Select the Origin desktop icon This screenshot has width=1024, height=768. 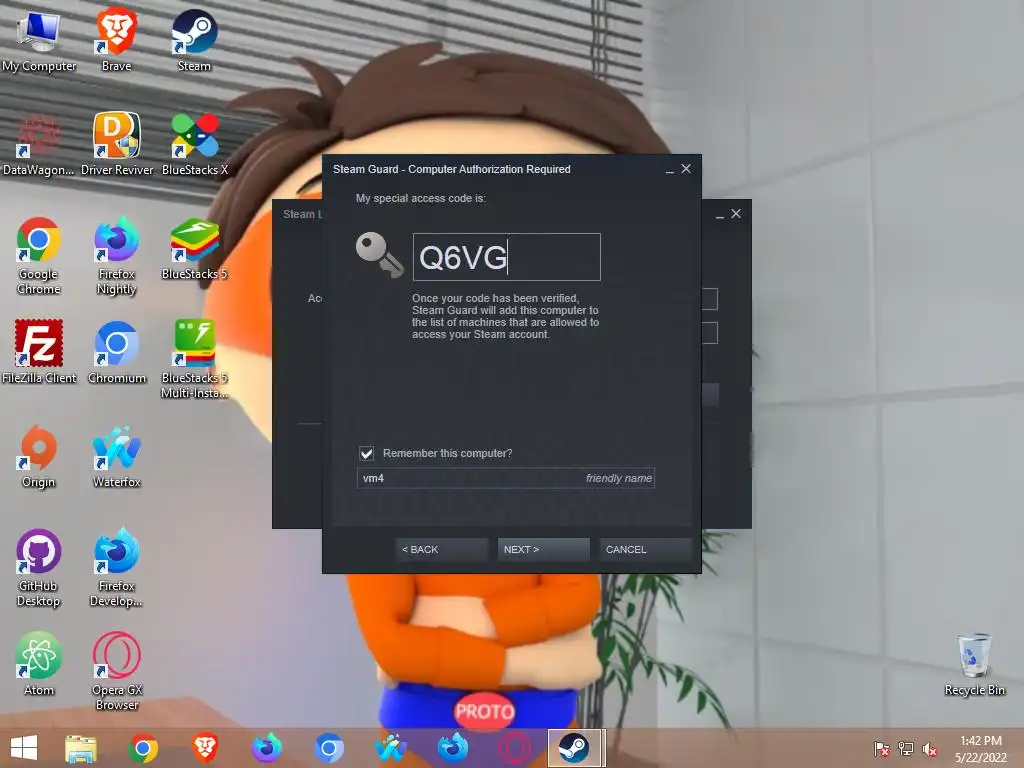39,456
